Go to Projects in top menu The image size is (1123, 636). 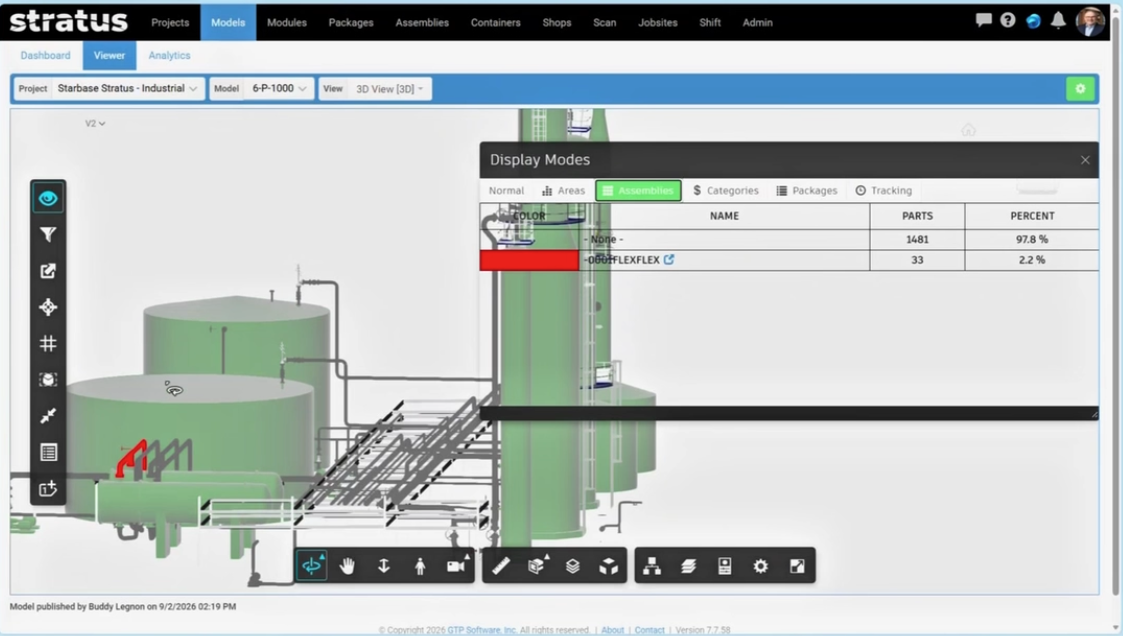[x=170, y=22]
